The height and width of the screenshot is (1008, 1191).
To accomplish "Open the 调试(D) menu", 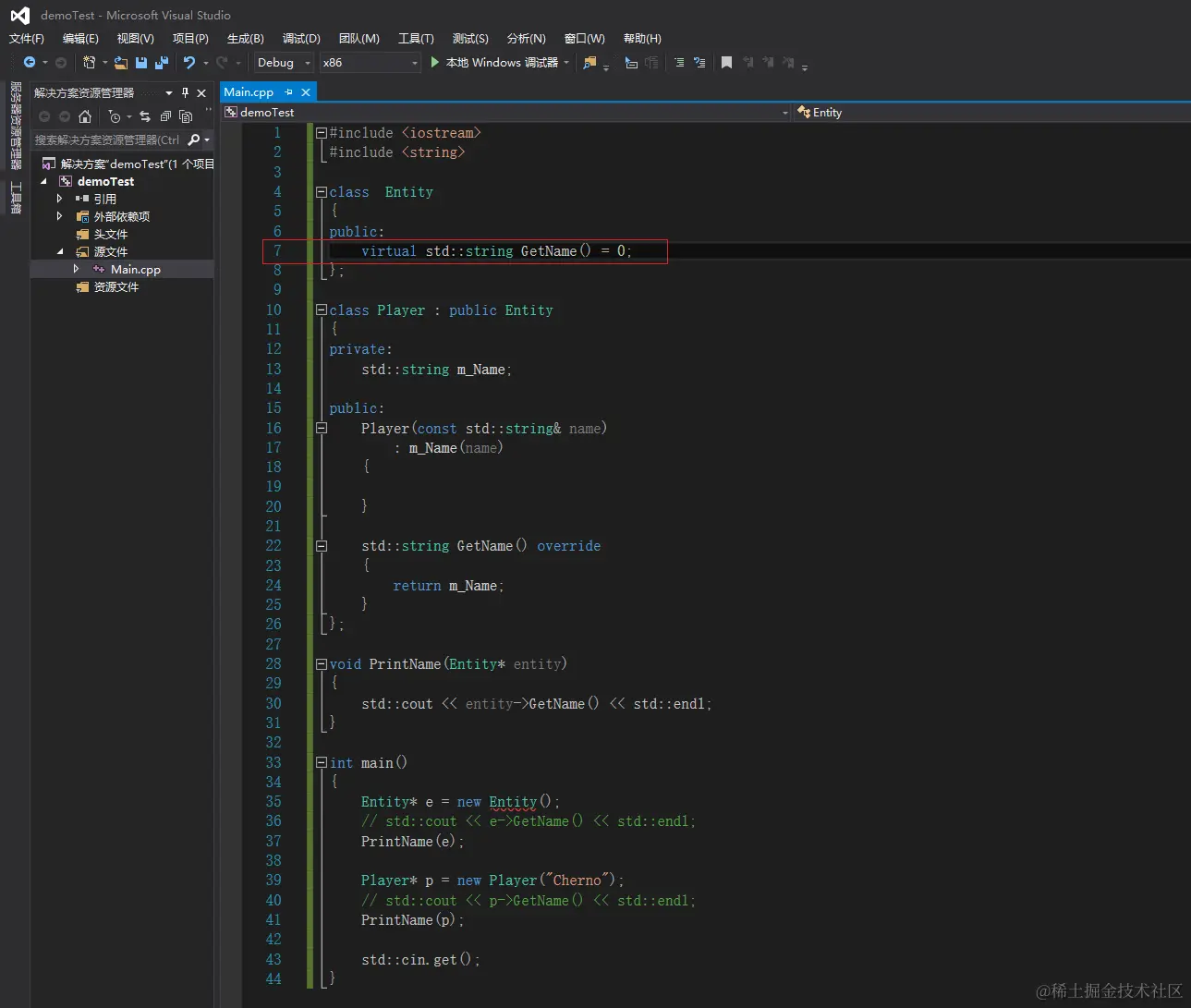I will (x=301, y=39).
